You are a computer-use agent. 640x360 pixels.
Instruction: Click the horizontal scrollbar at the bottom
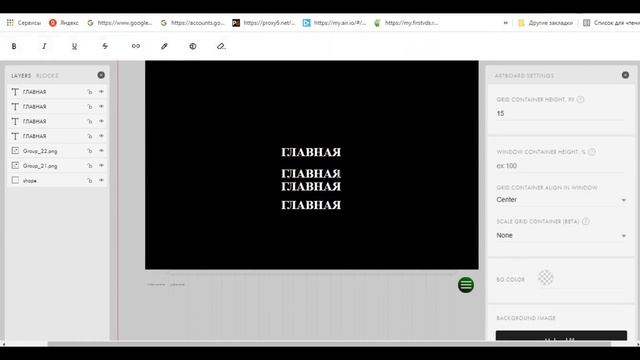point(329,344)
